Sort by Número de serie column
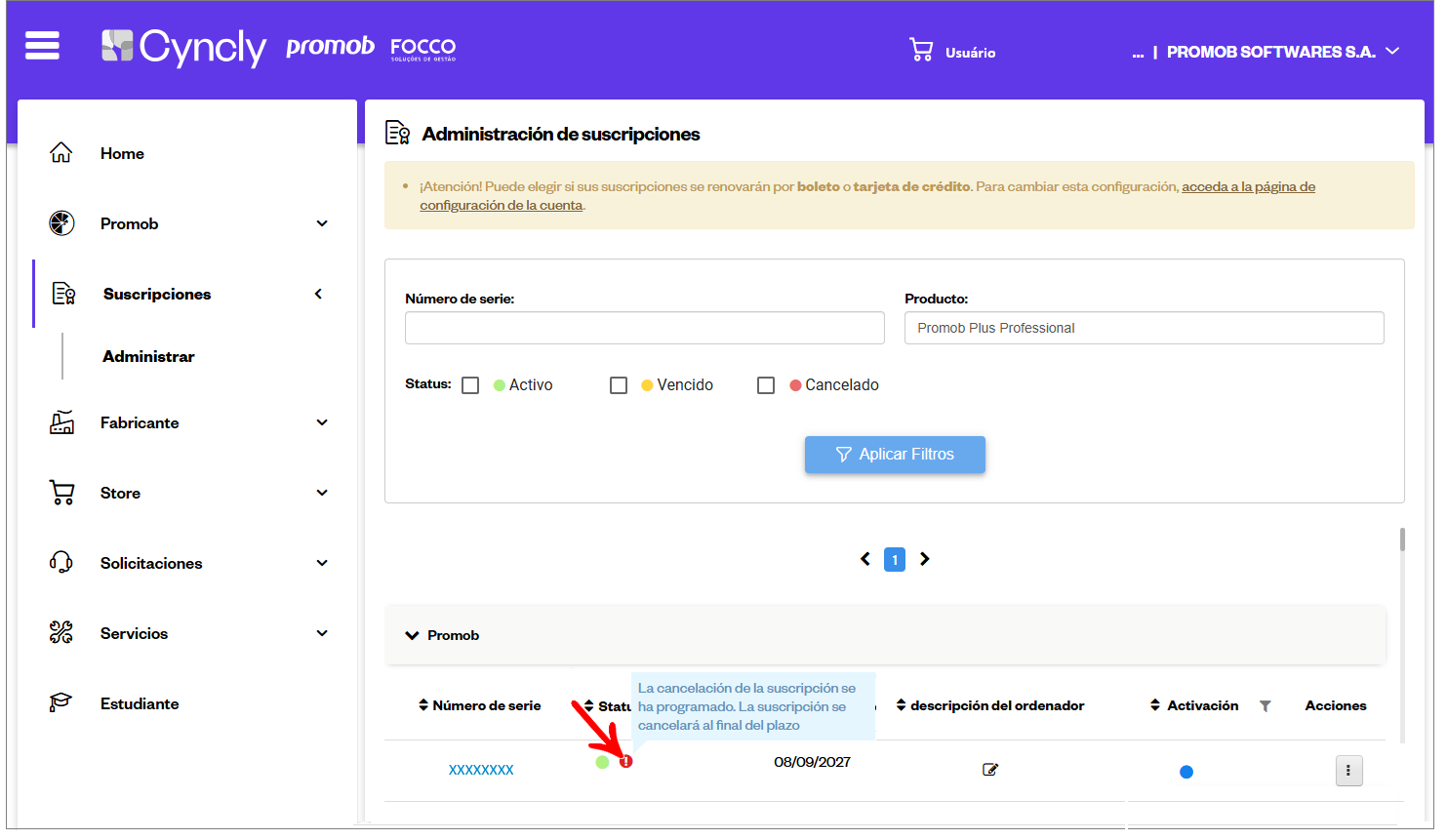This screenshot has width=1447, height=840. pyautogui.click(x=423, y=705)
